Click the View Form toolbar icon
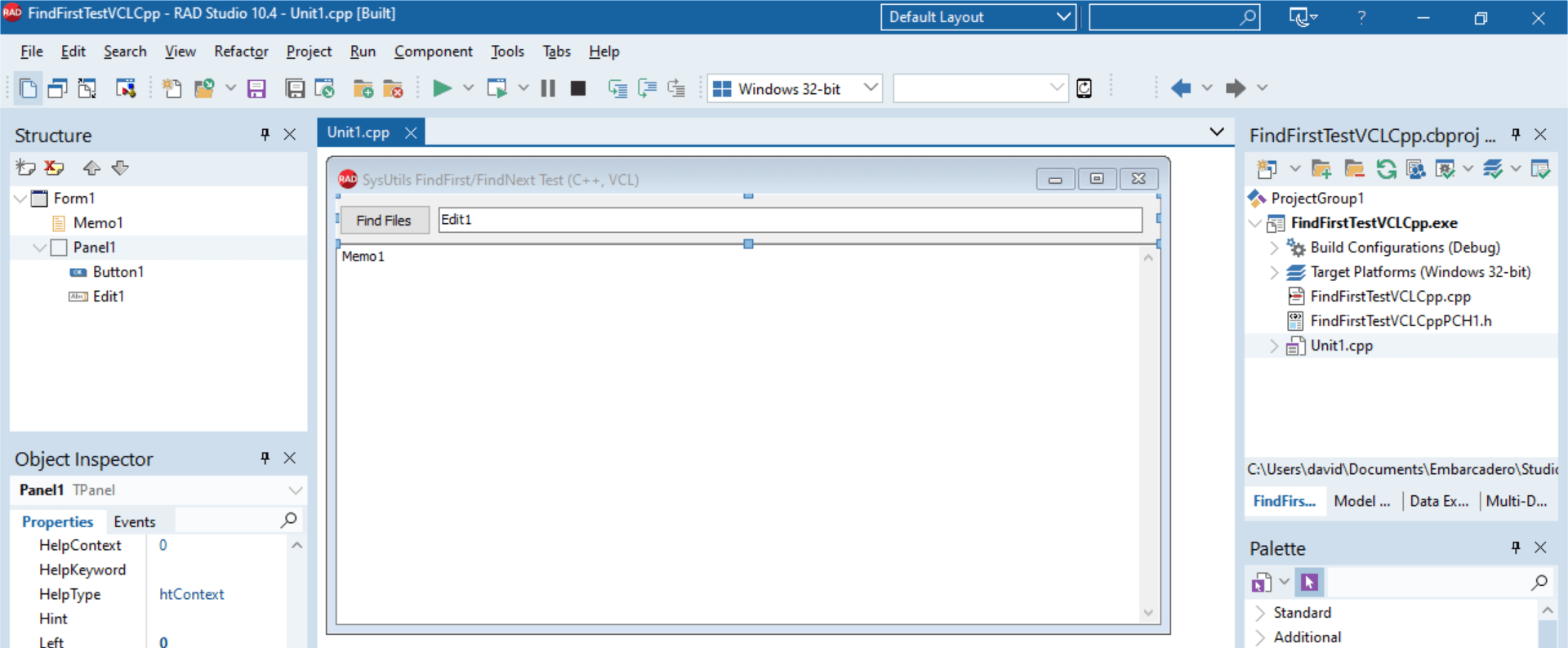The height and width of the screenshot is (648, 1568). 57,88
